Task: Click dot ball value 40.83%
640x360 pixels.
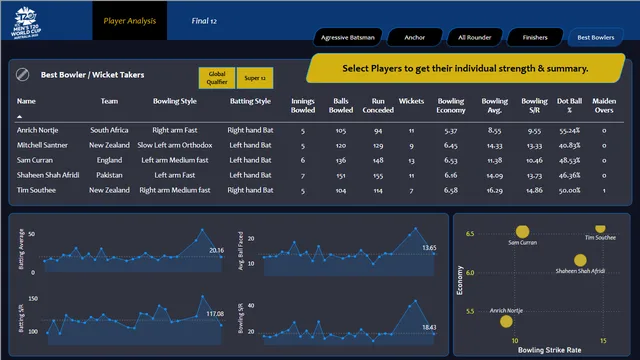Action: [569, 145]
